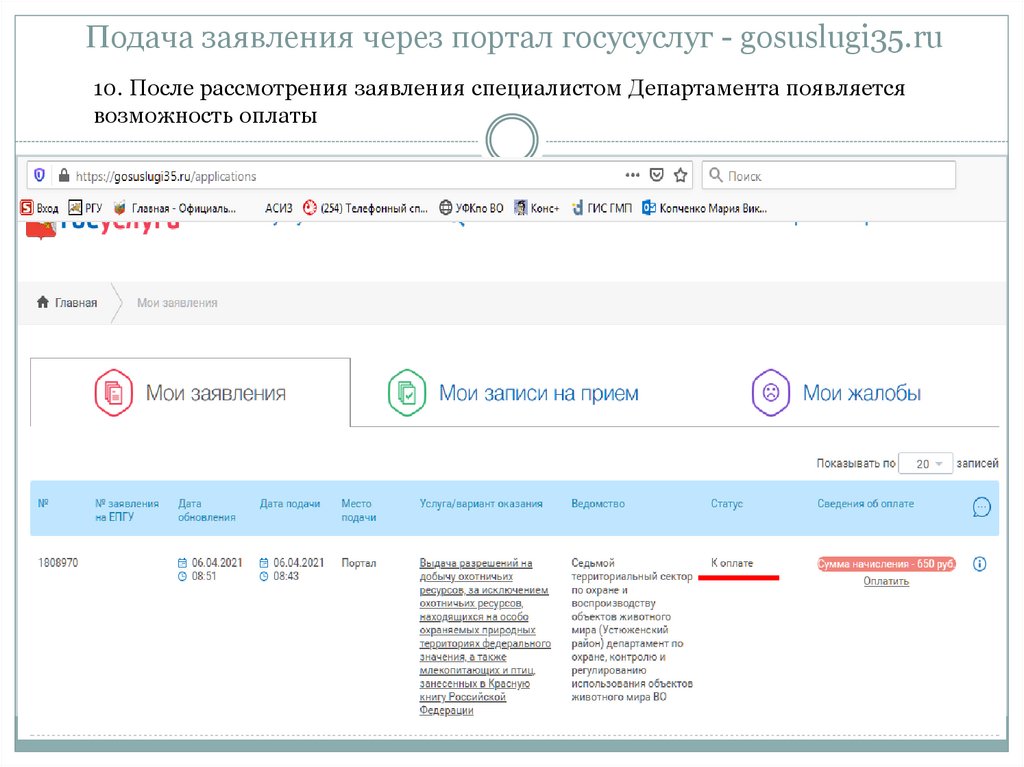Click the home icon next to Главная
This screenshot has width=1024, height=767.
coord(43,303)
